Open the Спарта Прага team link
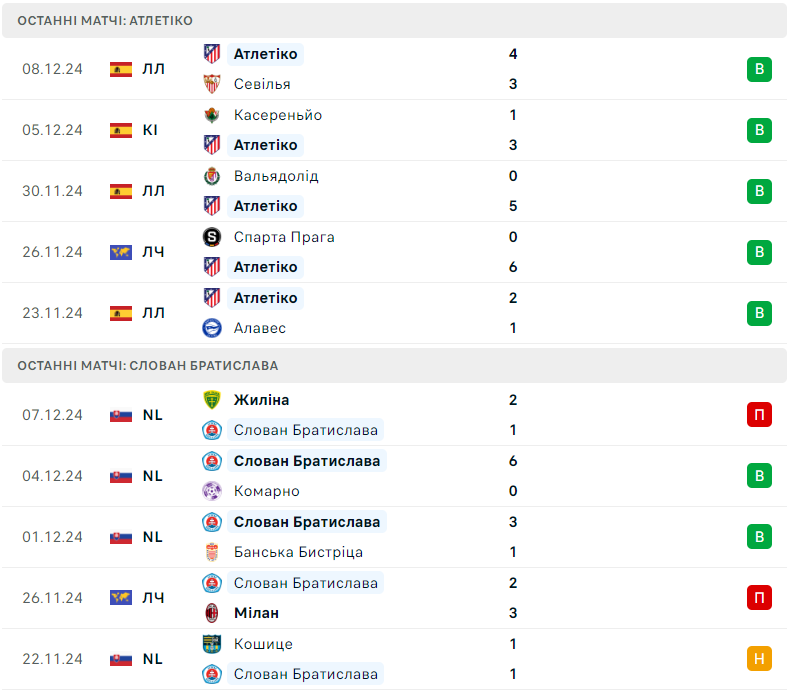 click(284, 237)
